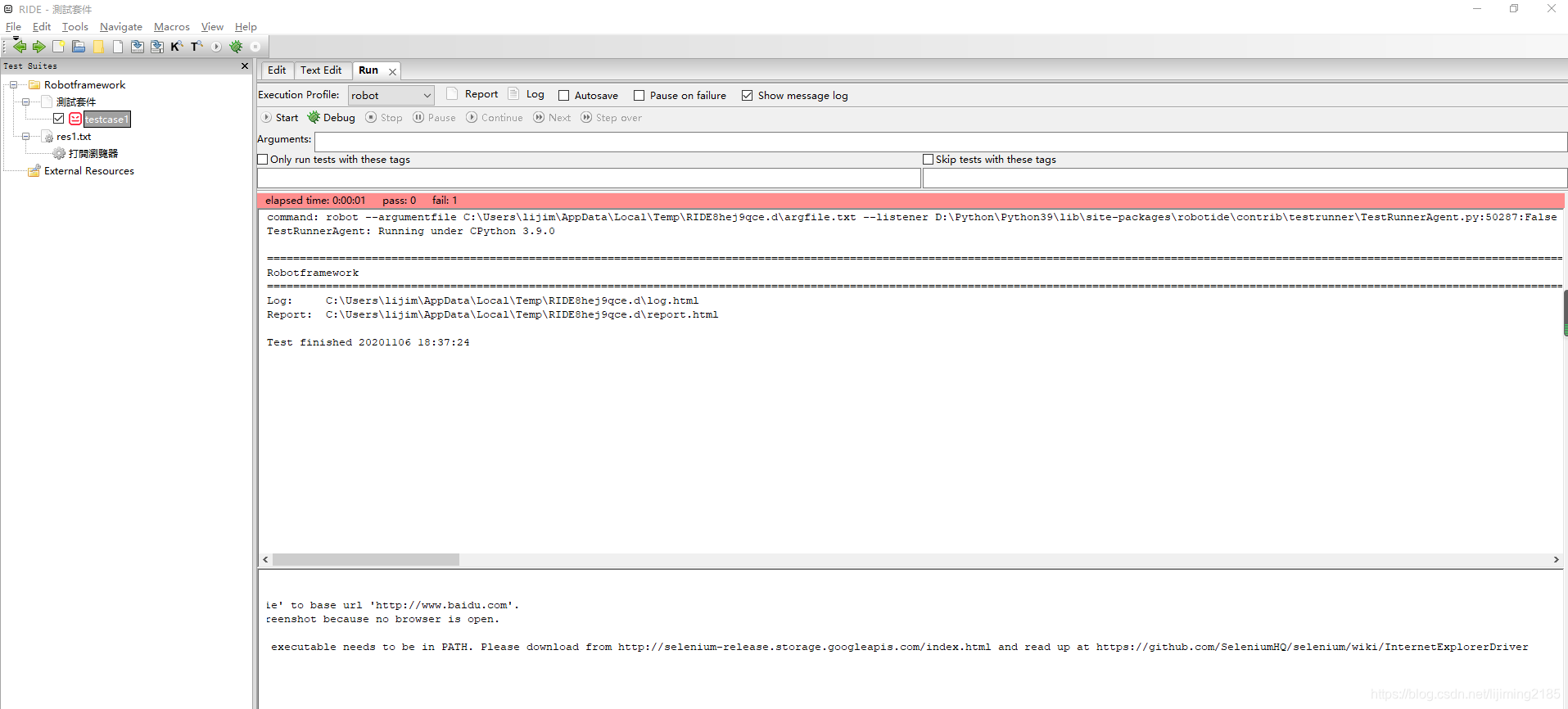Open Search Keywords (K) tool
Screen dimensions: 1568x709
tap(176, 47)
